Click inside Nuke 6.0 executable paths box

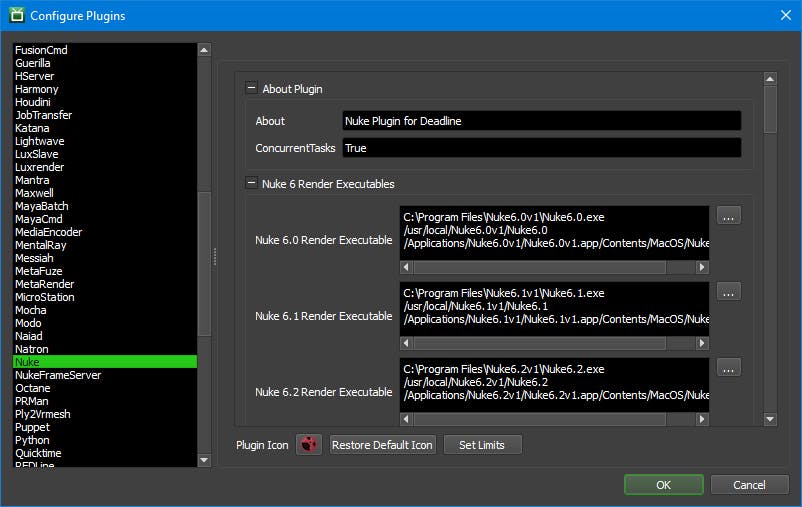click(554, 233)
